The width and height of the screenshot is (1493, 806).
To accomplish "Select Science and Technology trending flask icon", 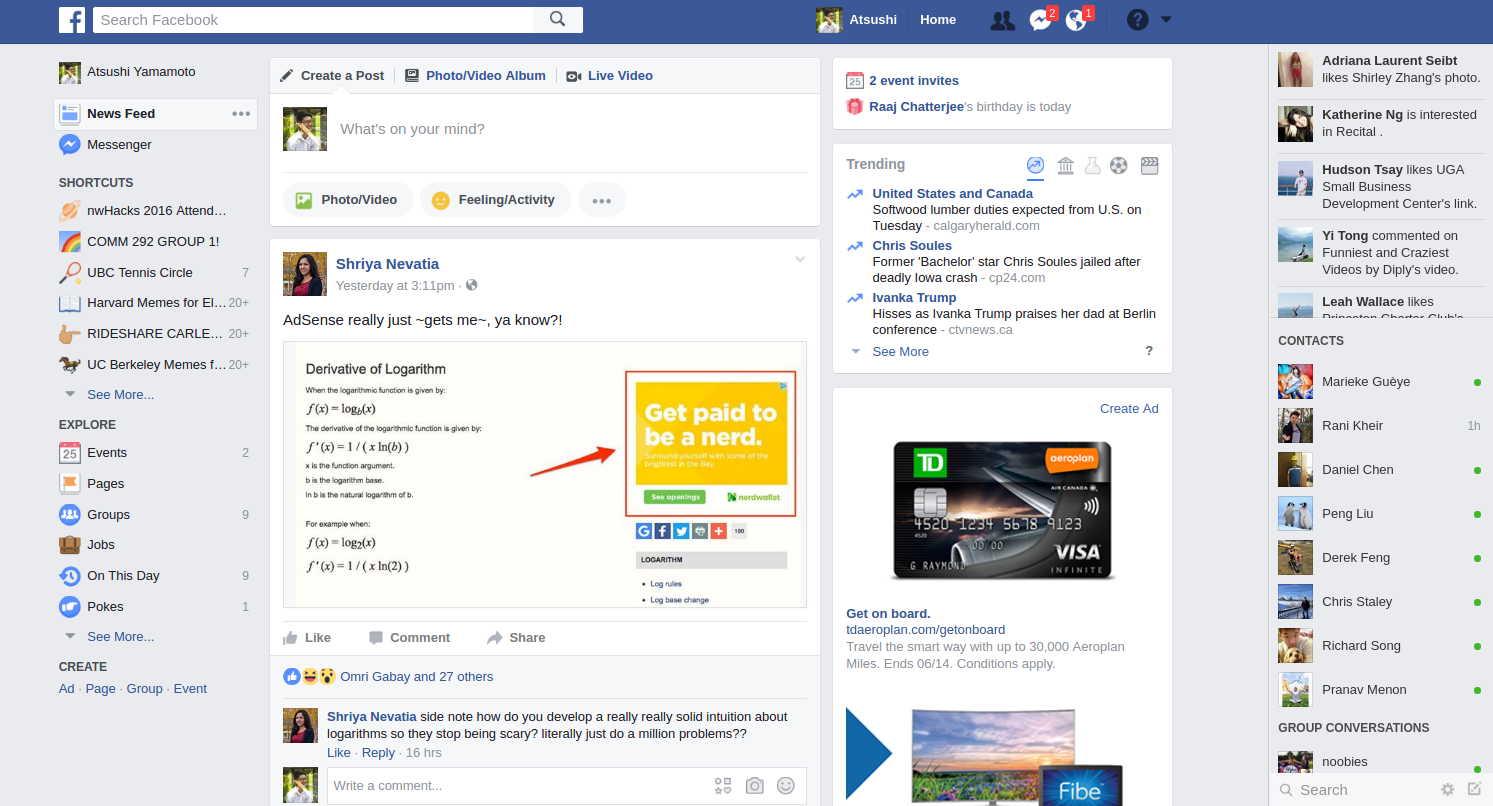I will coord(1092,165).
